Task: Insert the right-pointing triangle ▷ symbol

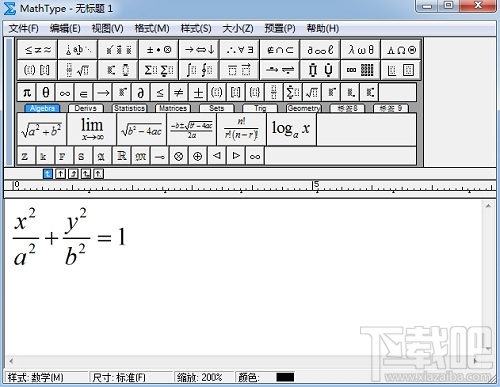Action: [x=236, y=156]
